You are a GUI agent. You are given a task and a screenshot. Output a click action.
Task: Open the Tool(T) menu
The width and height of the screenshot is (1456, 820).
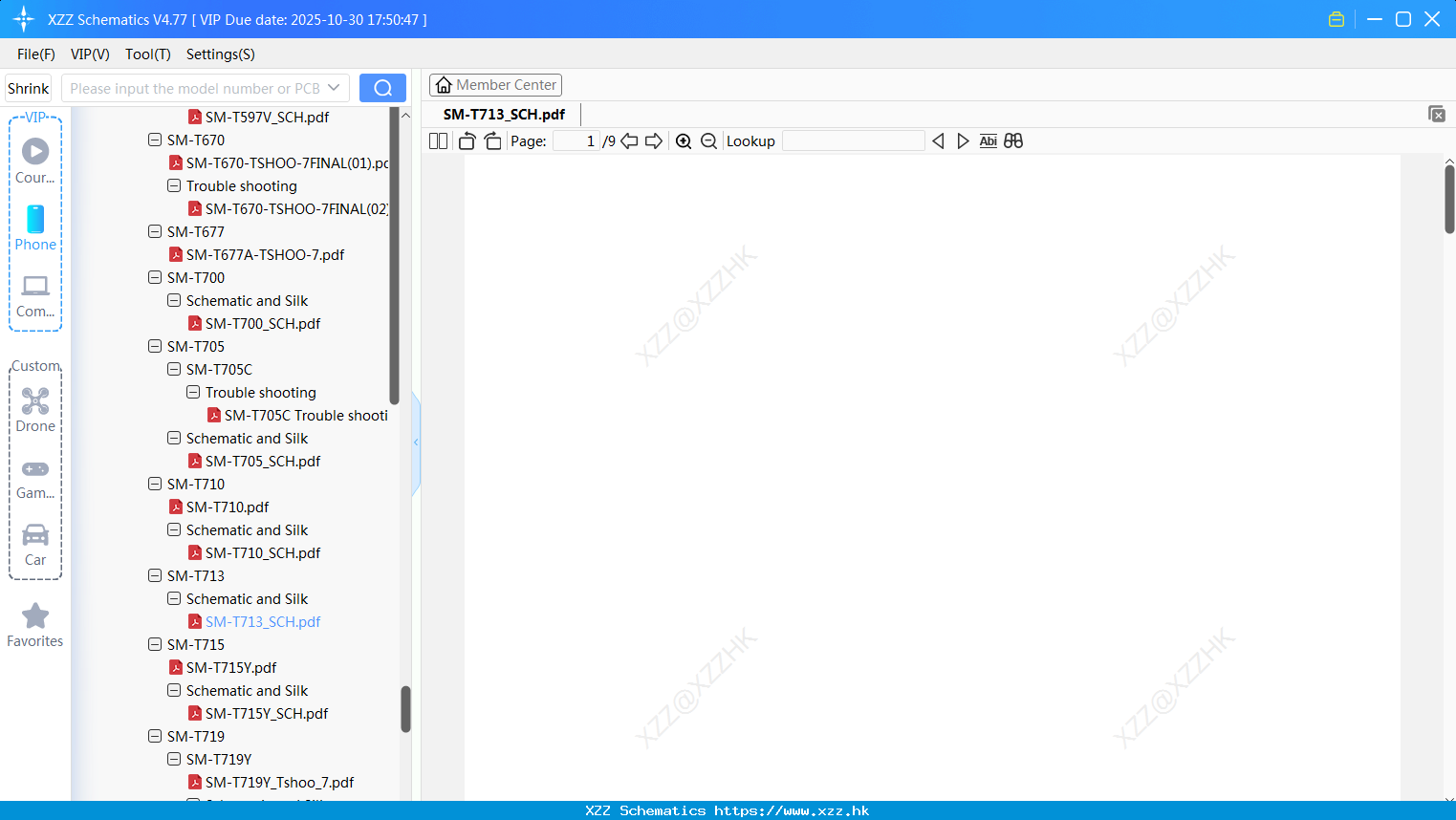click(x=148, y=54)
